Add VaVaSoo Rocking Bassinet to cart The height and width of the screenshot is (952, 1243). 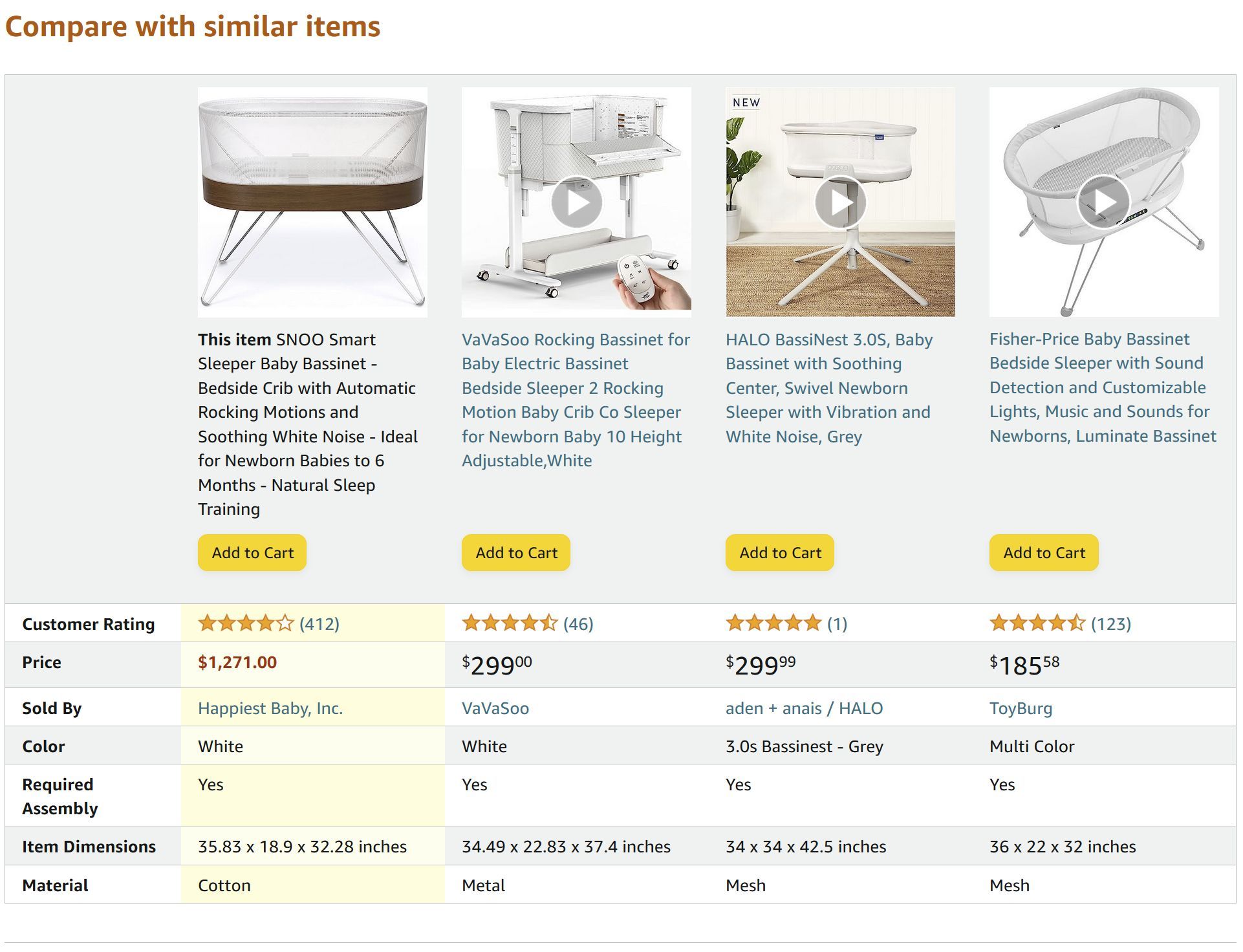[x=516, y=553]
